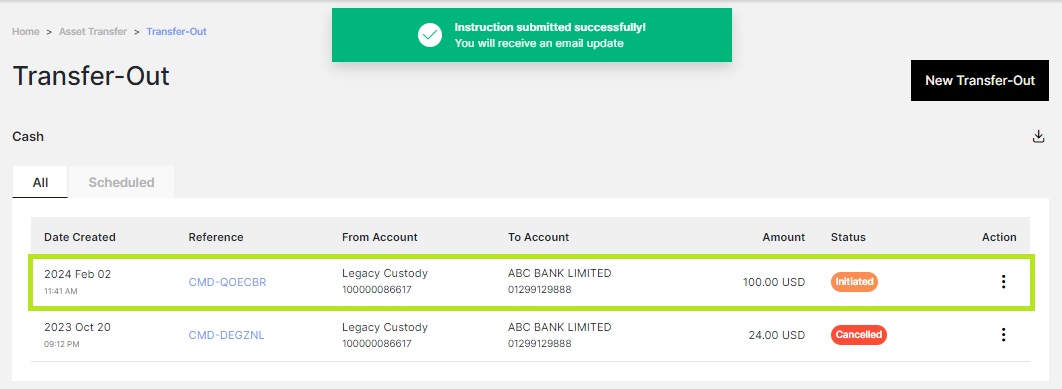The image size is (1062, 389).
Task: Click the download icon beside Cash
Action: click(x=1038, y=137)
